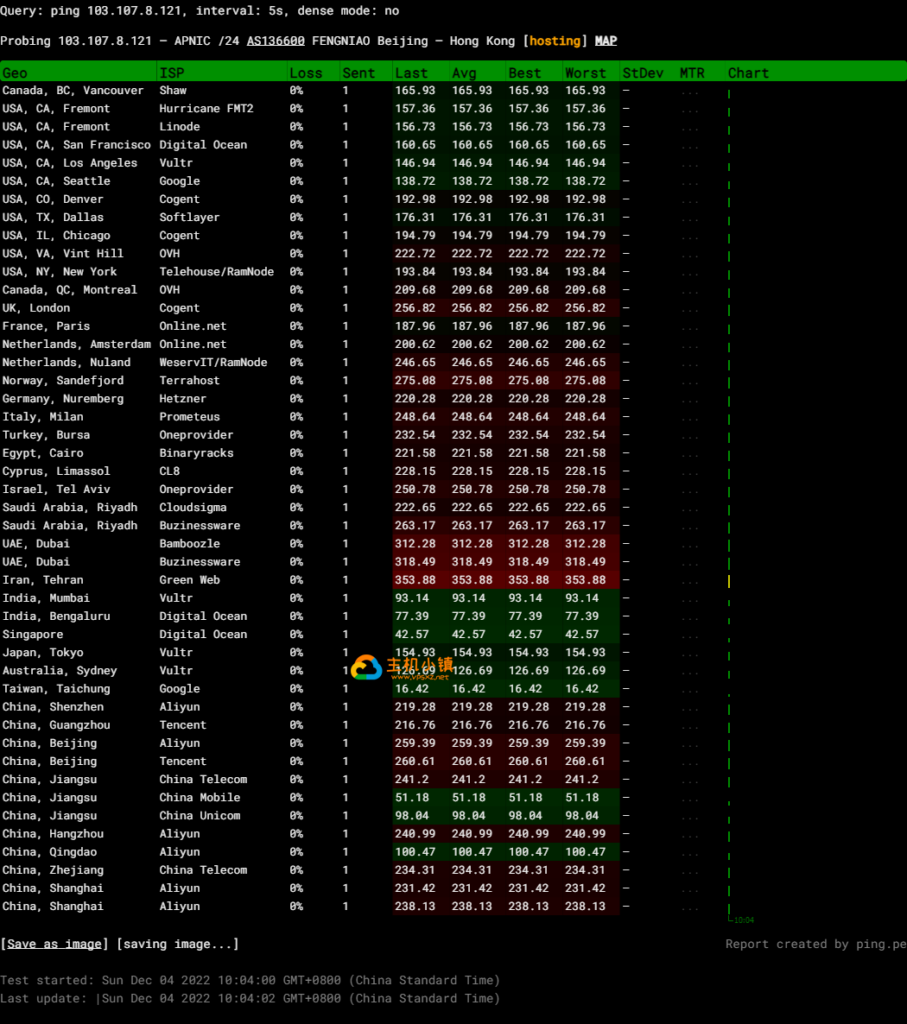Image resolution: width=907 pixels, height=1024 pixels.
Task: Click the 10:04 chart time label
Action: pos(743,920)
